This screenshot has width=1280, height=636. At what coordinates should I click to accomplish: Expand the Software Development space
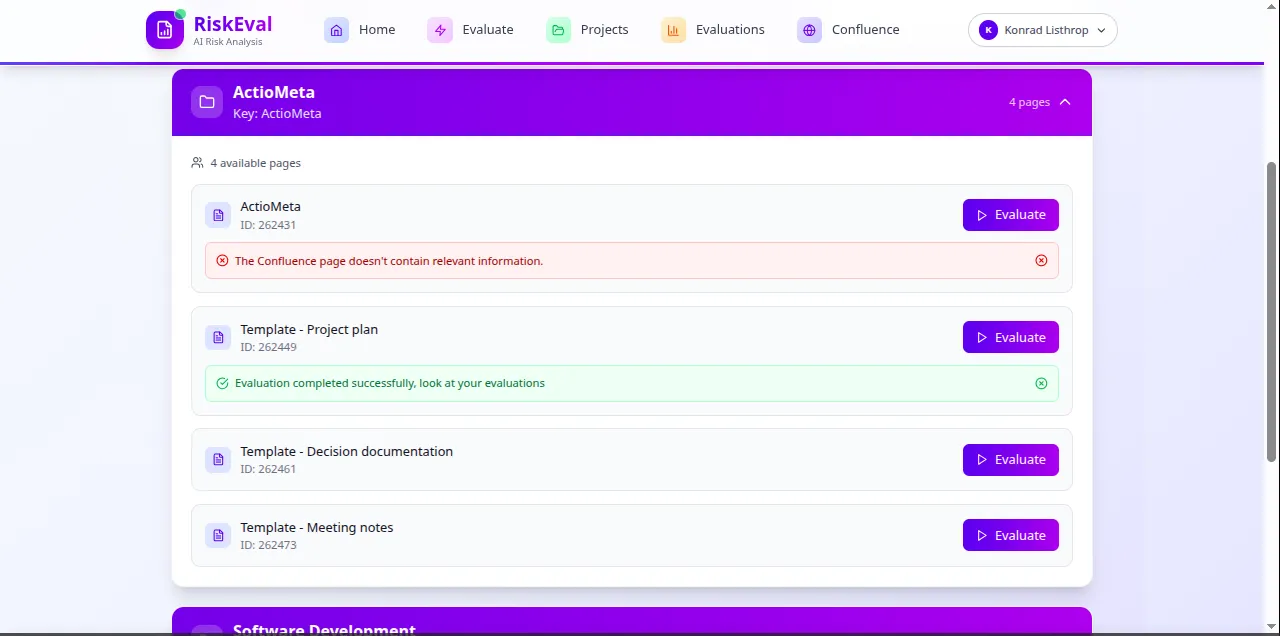click(631, 624)
